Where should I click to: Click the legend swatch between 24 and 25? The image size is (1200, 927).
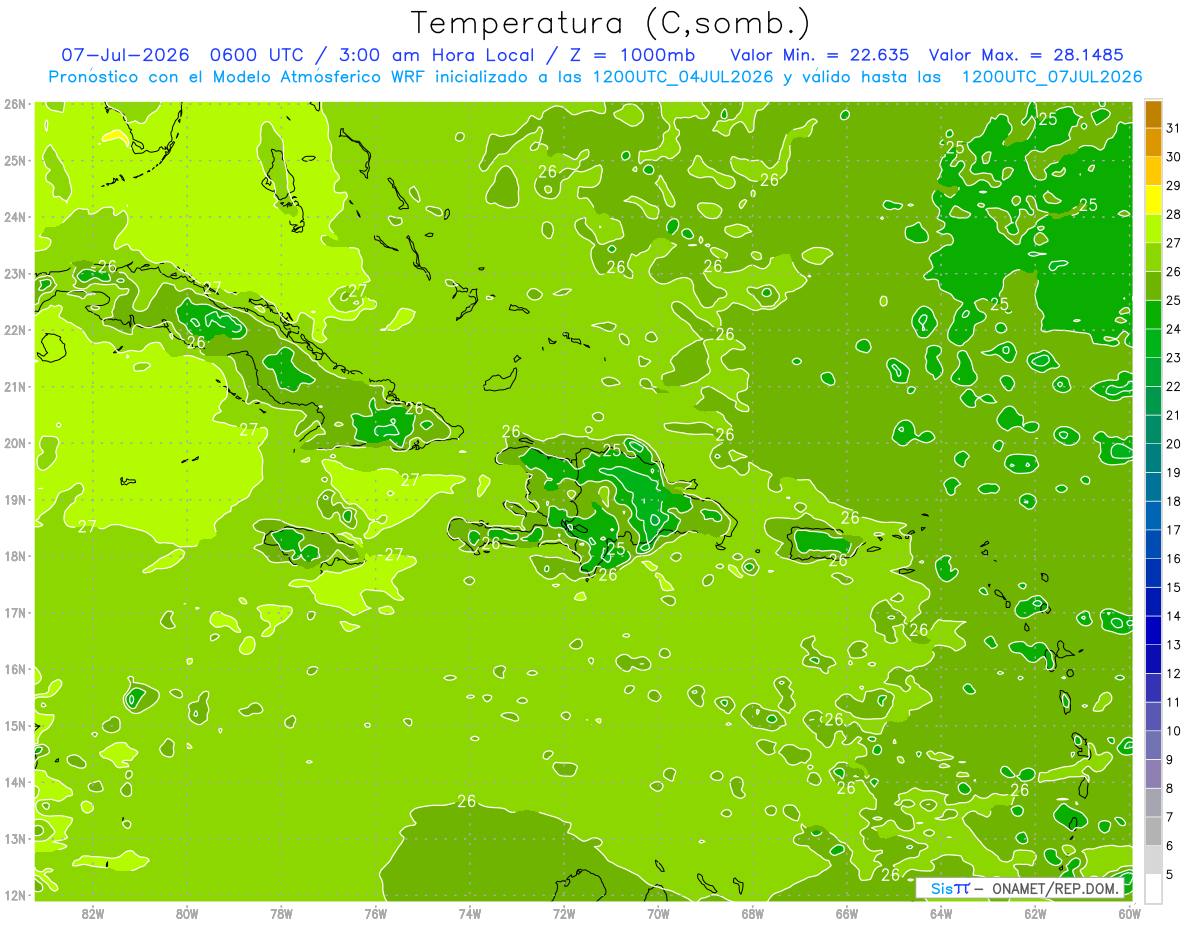(x=1153, y=315)
